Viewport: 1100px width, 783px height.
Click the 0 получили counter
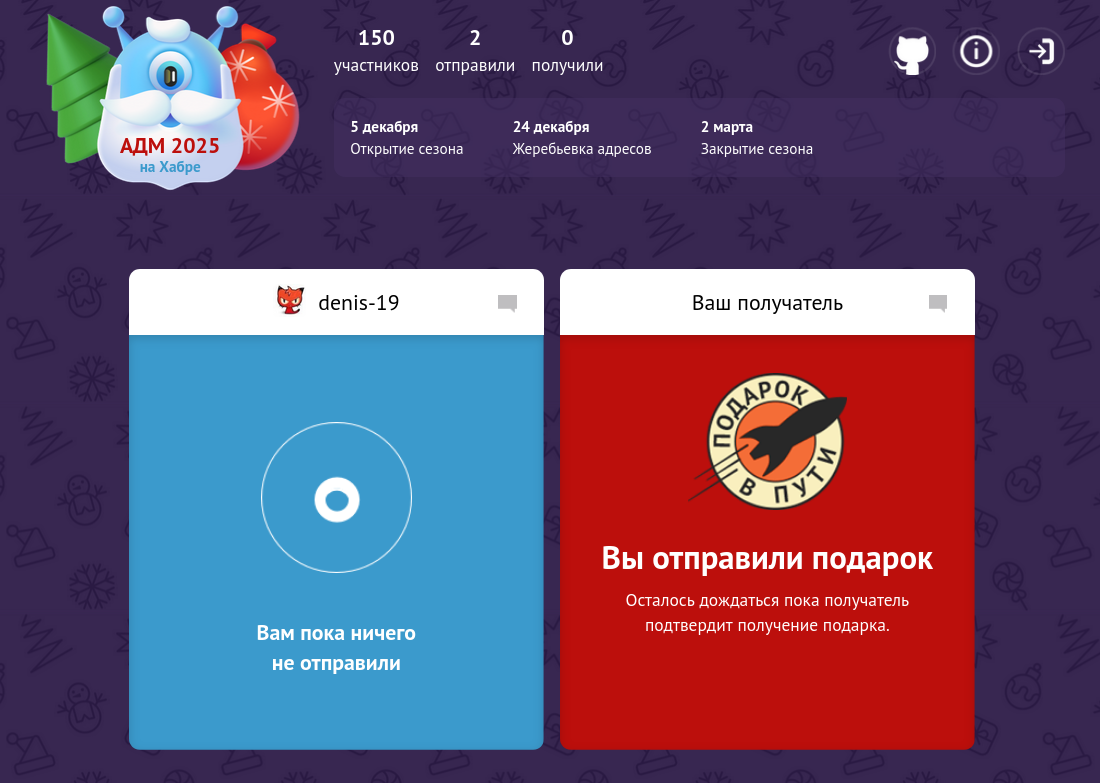pyautogui.click(x=567, y=51)
